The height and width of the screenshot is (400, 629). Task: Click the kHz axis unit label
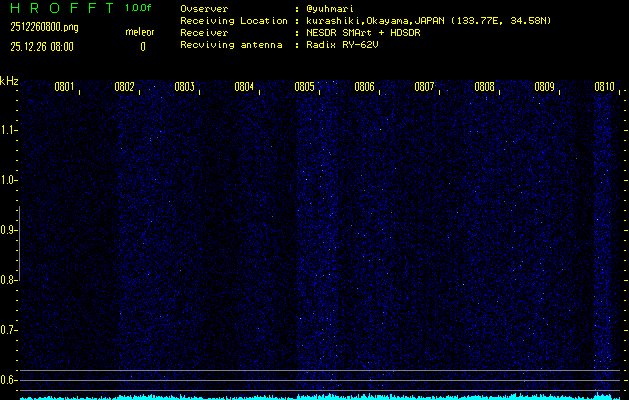click(x=9, y=81)
